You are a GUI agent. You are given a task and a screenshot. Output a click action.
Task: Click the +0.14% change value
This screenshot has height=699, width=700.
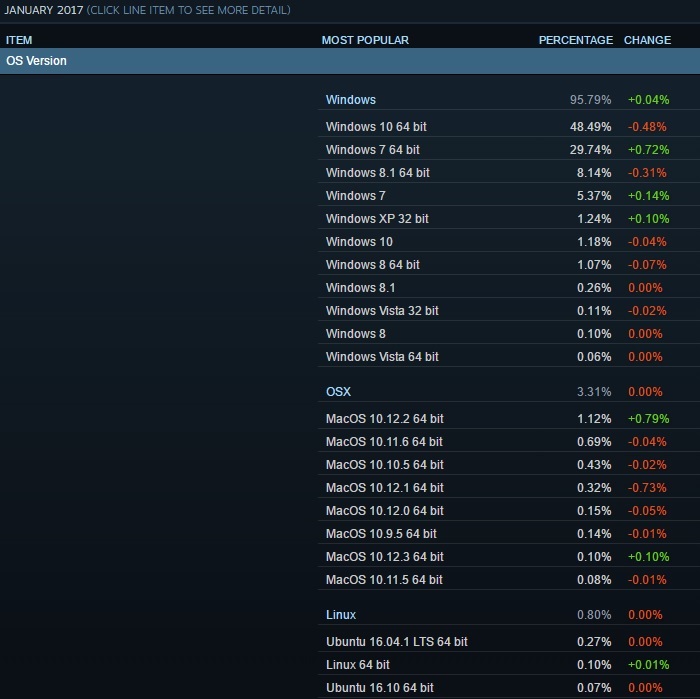click(x=649, y=196)
